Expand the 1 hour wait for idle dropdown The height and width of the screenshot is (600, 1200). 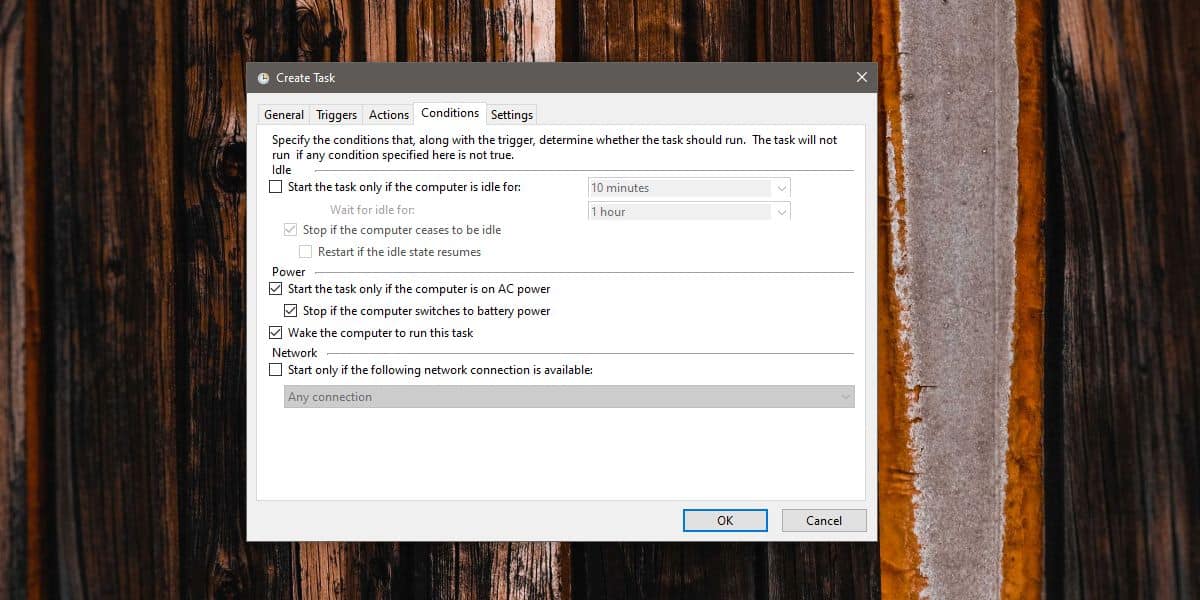689,211
